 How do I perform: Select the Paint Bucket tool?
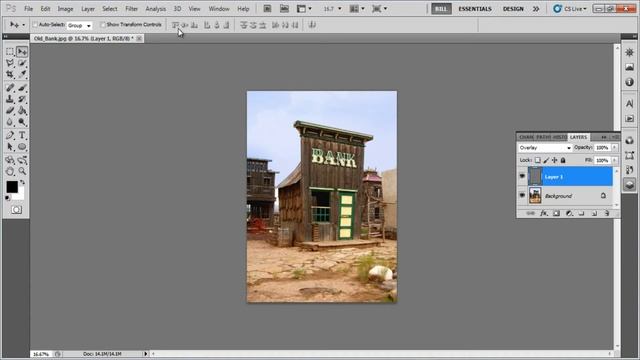coord(22,111)
